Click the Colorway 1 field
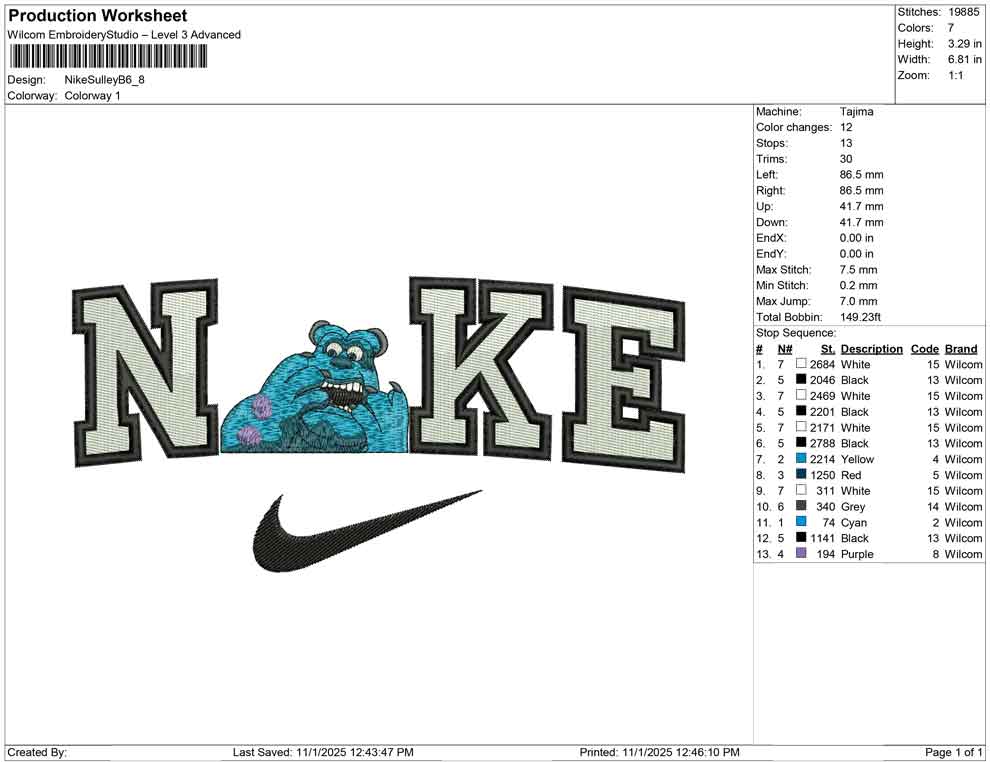This screenshot has height=762, width=990. click(x=95, y=97)
